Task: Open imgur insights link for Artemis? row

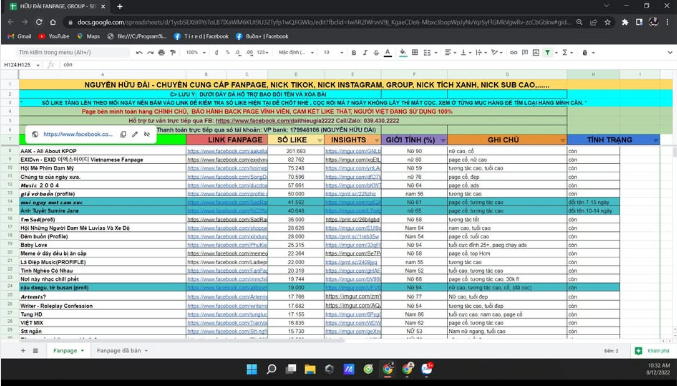Action: coord(353,297)
